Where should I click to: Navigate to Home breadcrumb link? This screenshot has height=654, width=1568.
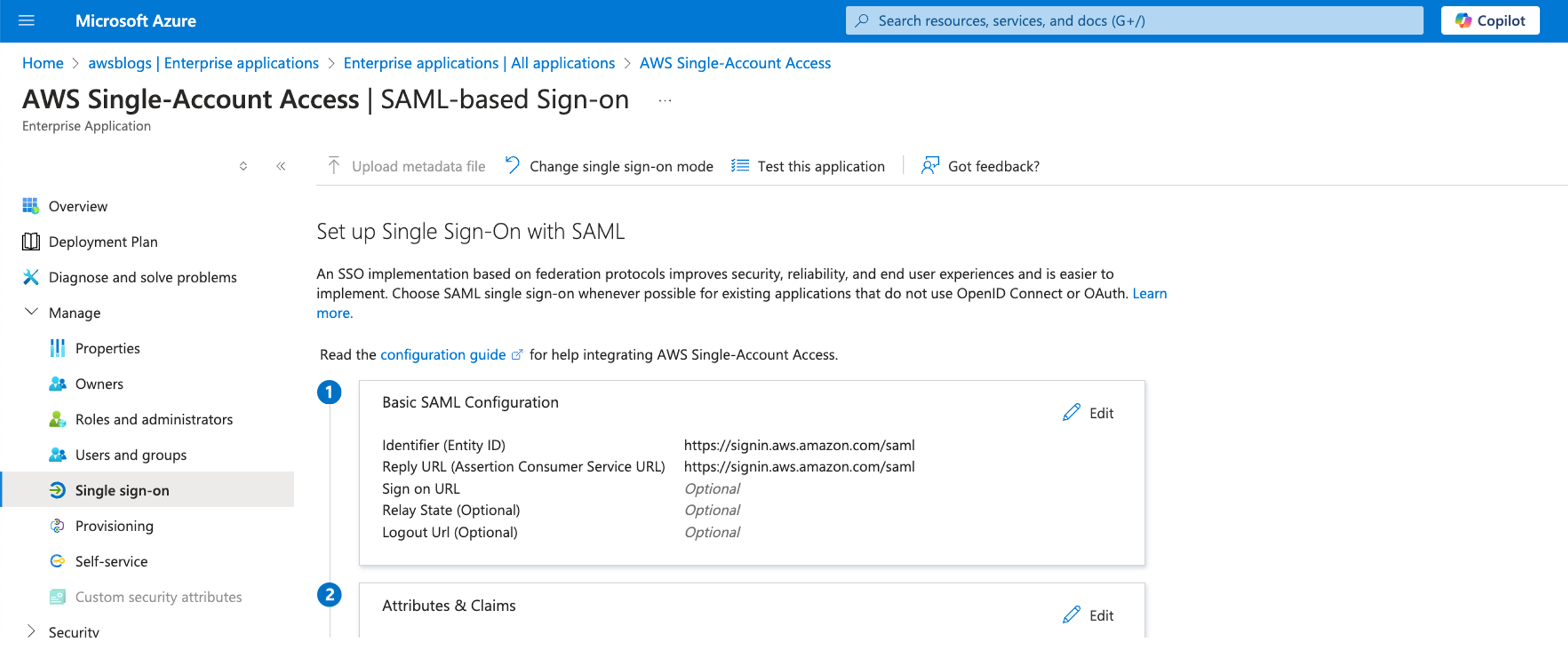tap(42, 63)
